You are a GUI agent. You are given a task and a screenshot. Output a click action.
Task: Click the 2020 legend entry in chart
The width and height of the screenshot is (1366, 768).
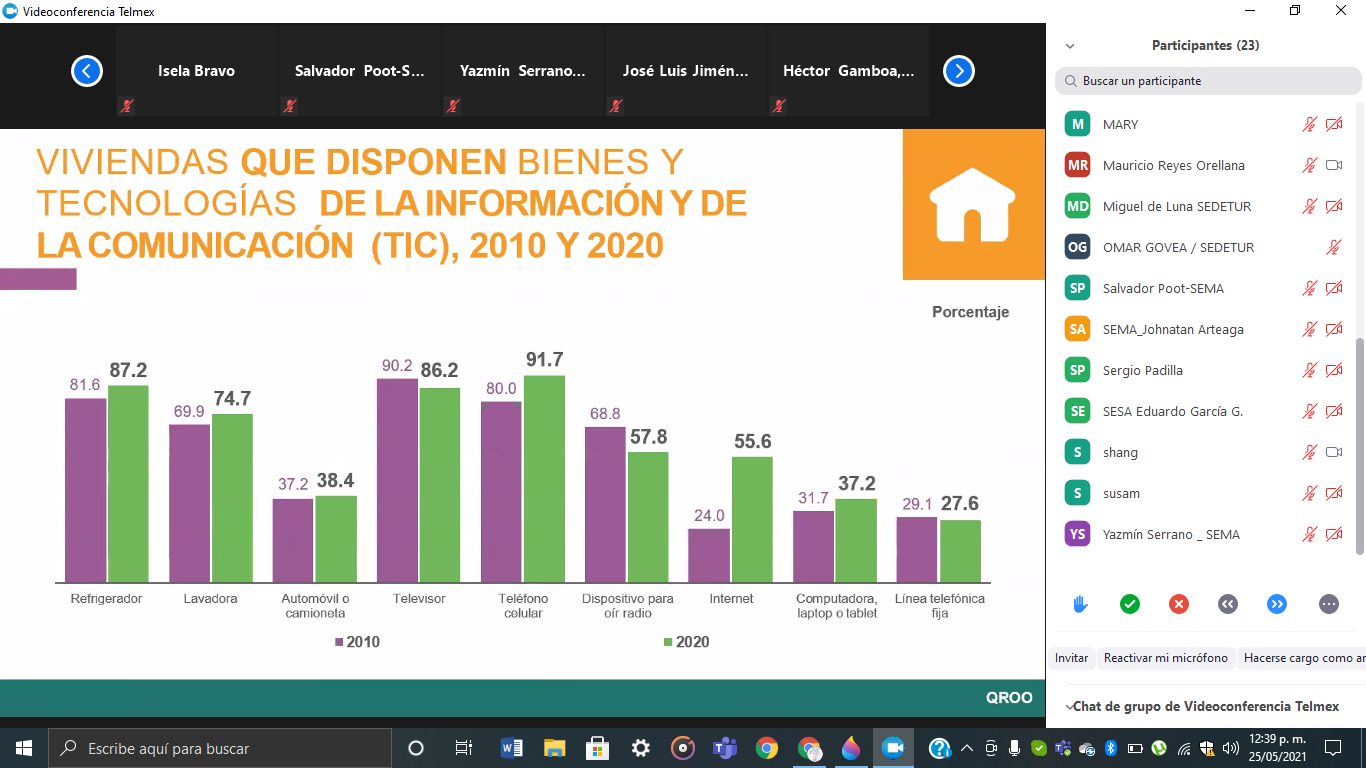pos(686,642)
